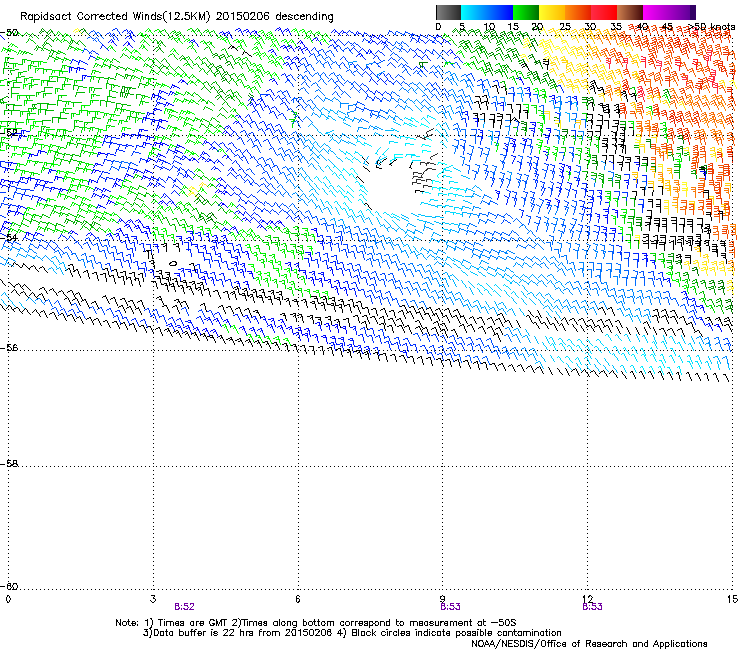Click the "9" longitude axis label

(443, 599)
